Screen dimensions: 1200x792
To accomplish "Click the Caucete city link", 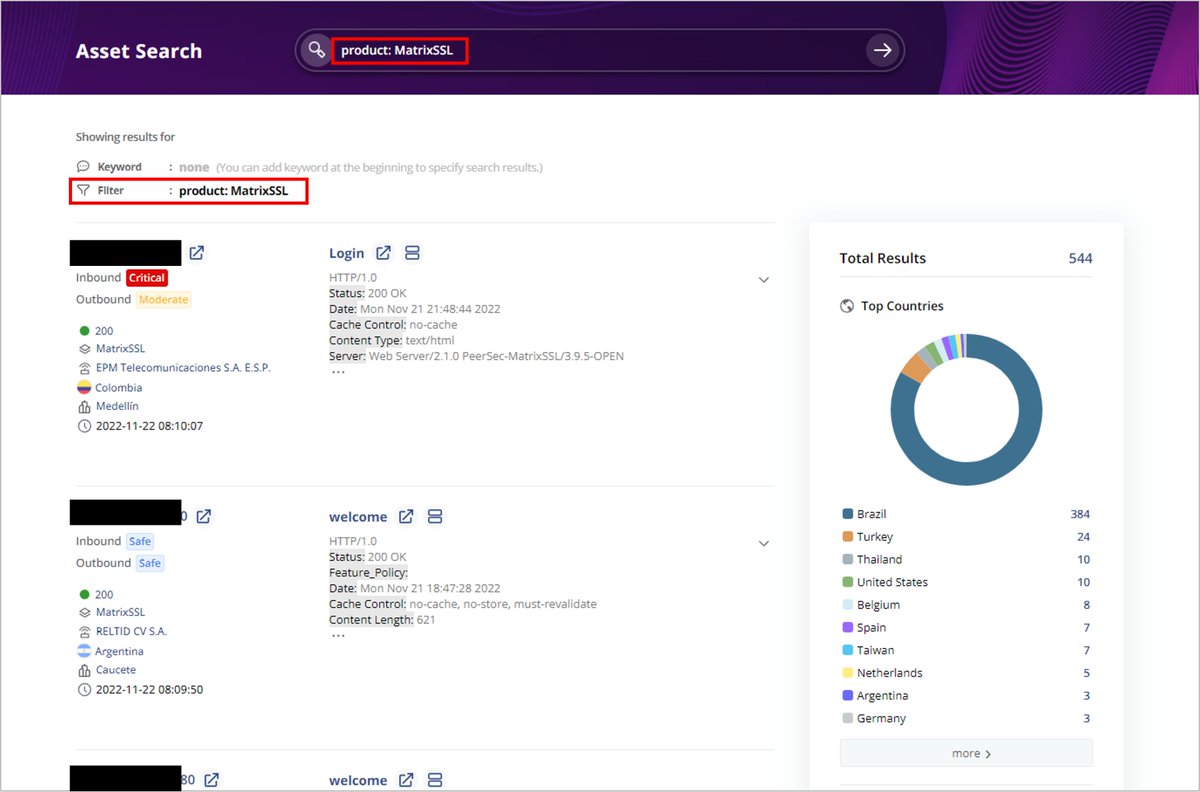I will click(x=116, y=670).
